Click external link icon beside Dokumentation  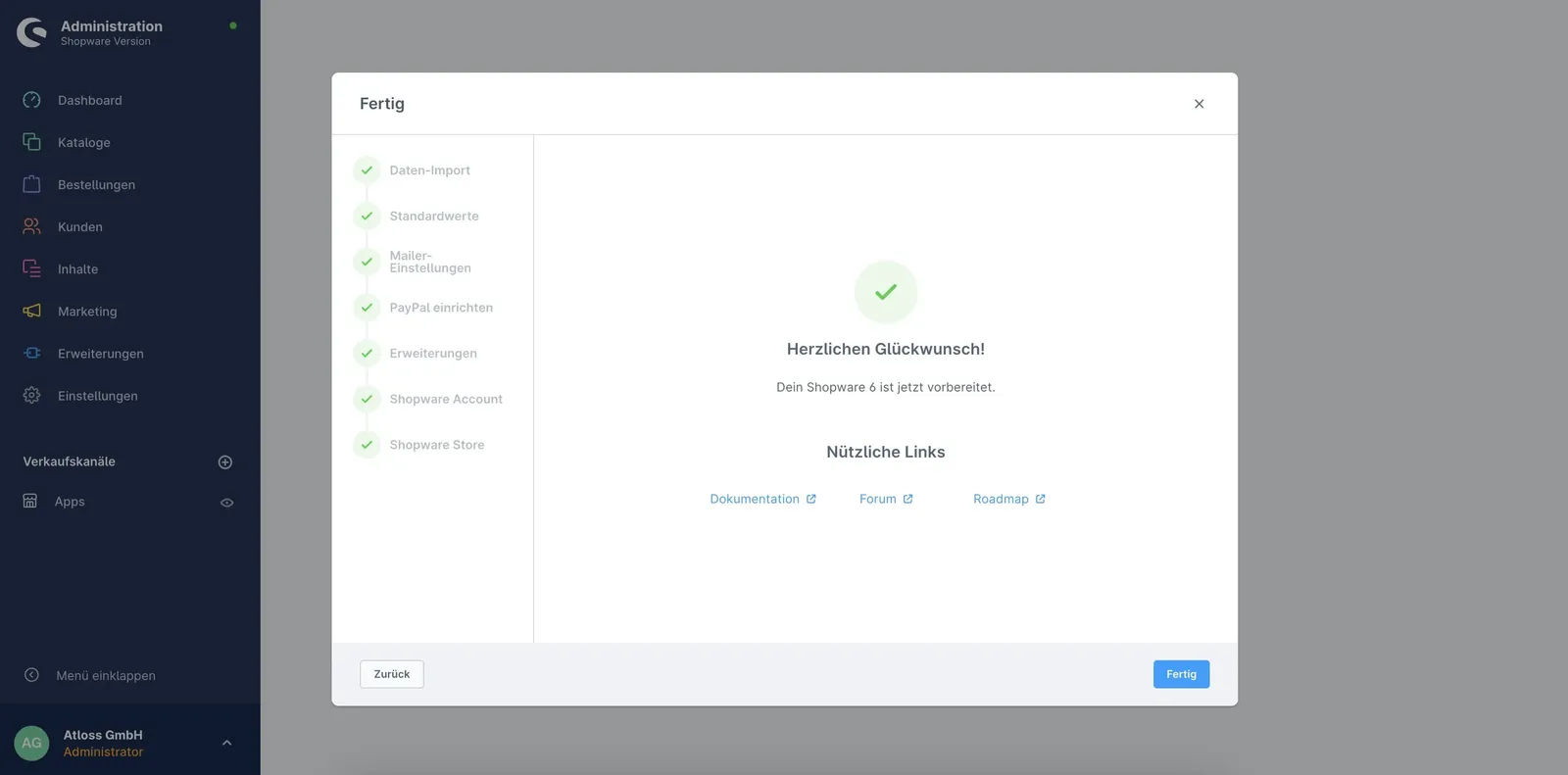(811, 499)
